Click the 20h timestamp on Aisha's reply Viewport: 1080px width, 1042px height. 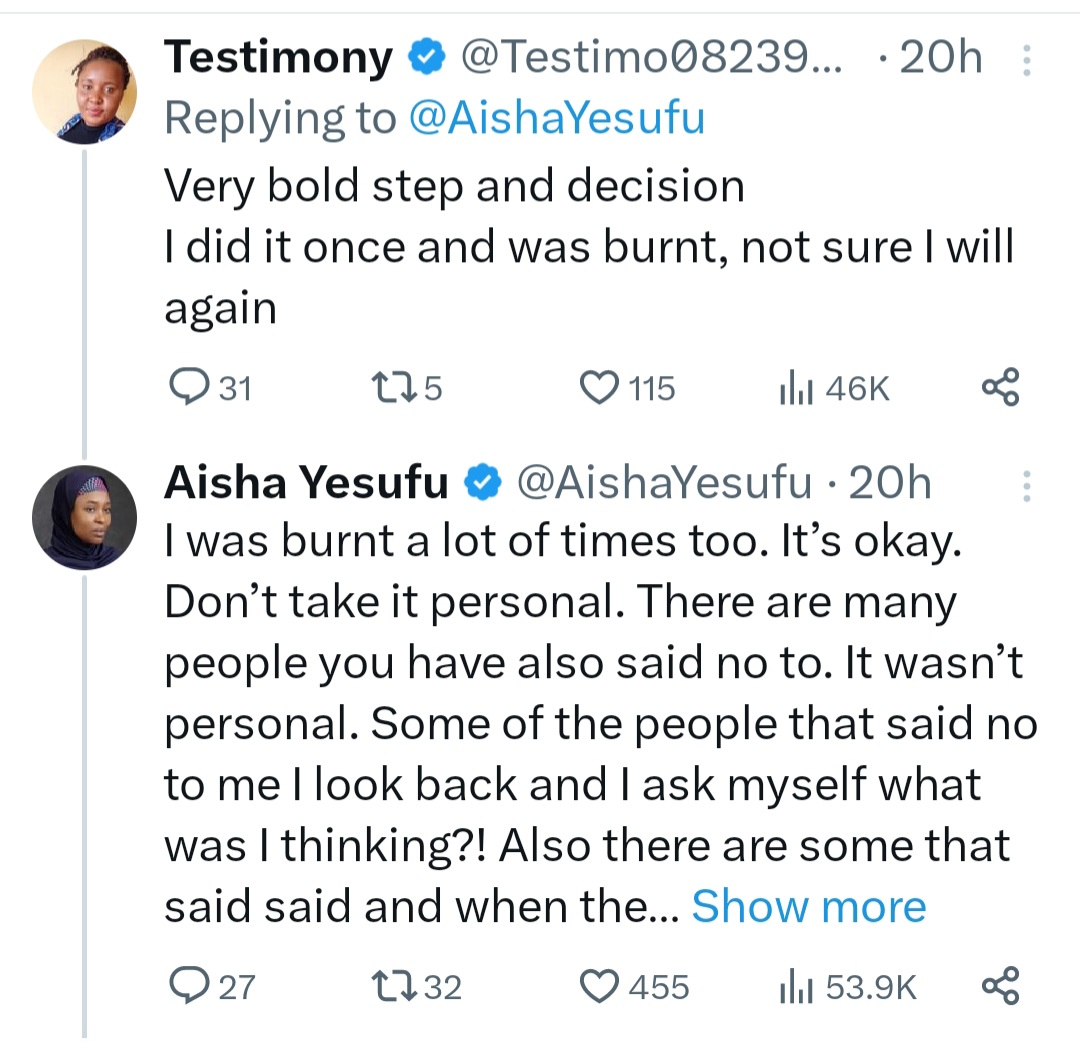pos(888,482)
